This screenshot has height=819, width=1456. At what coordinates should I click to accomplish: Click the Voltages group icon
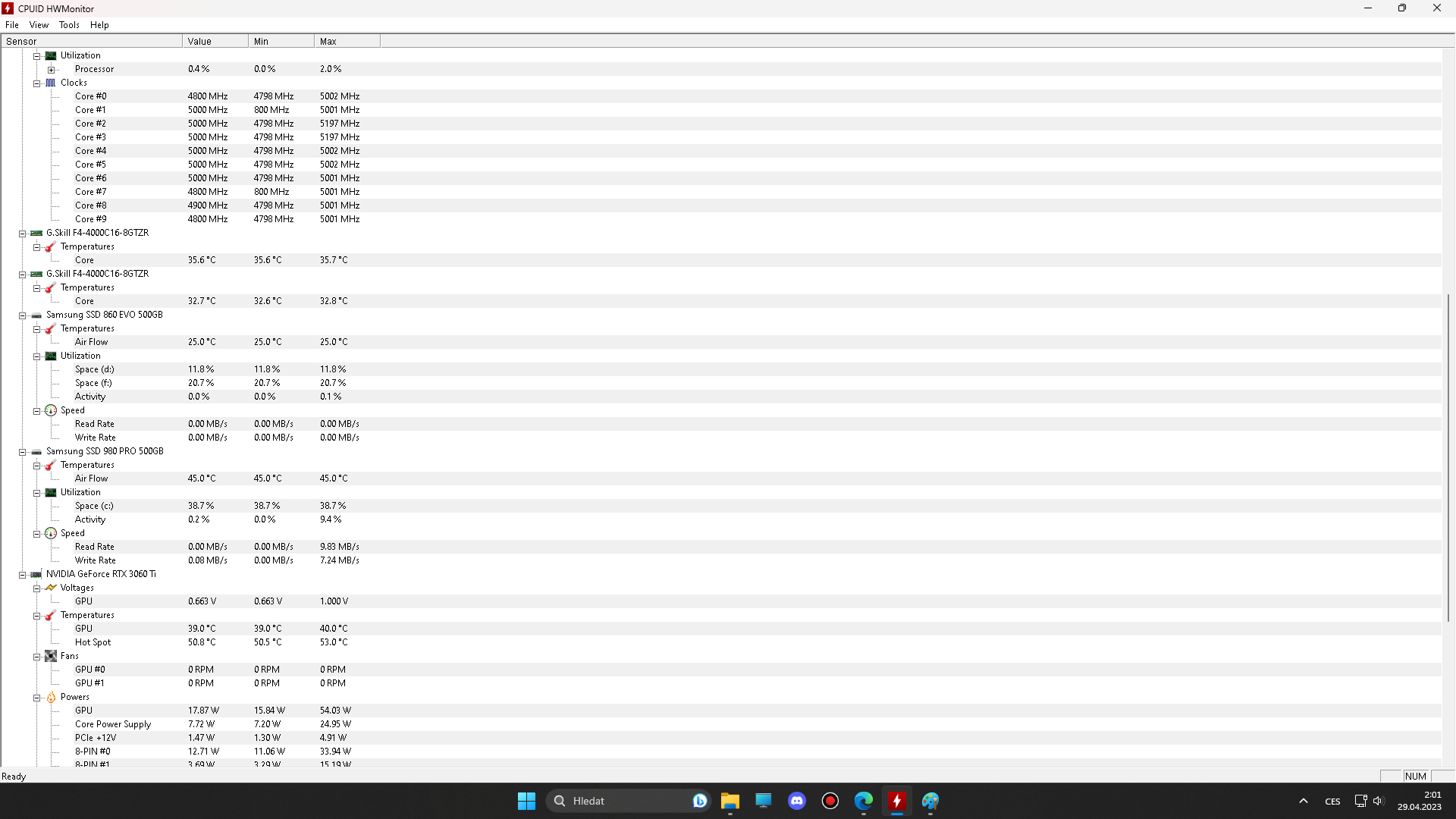click(51, 588)
